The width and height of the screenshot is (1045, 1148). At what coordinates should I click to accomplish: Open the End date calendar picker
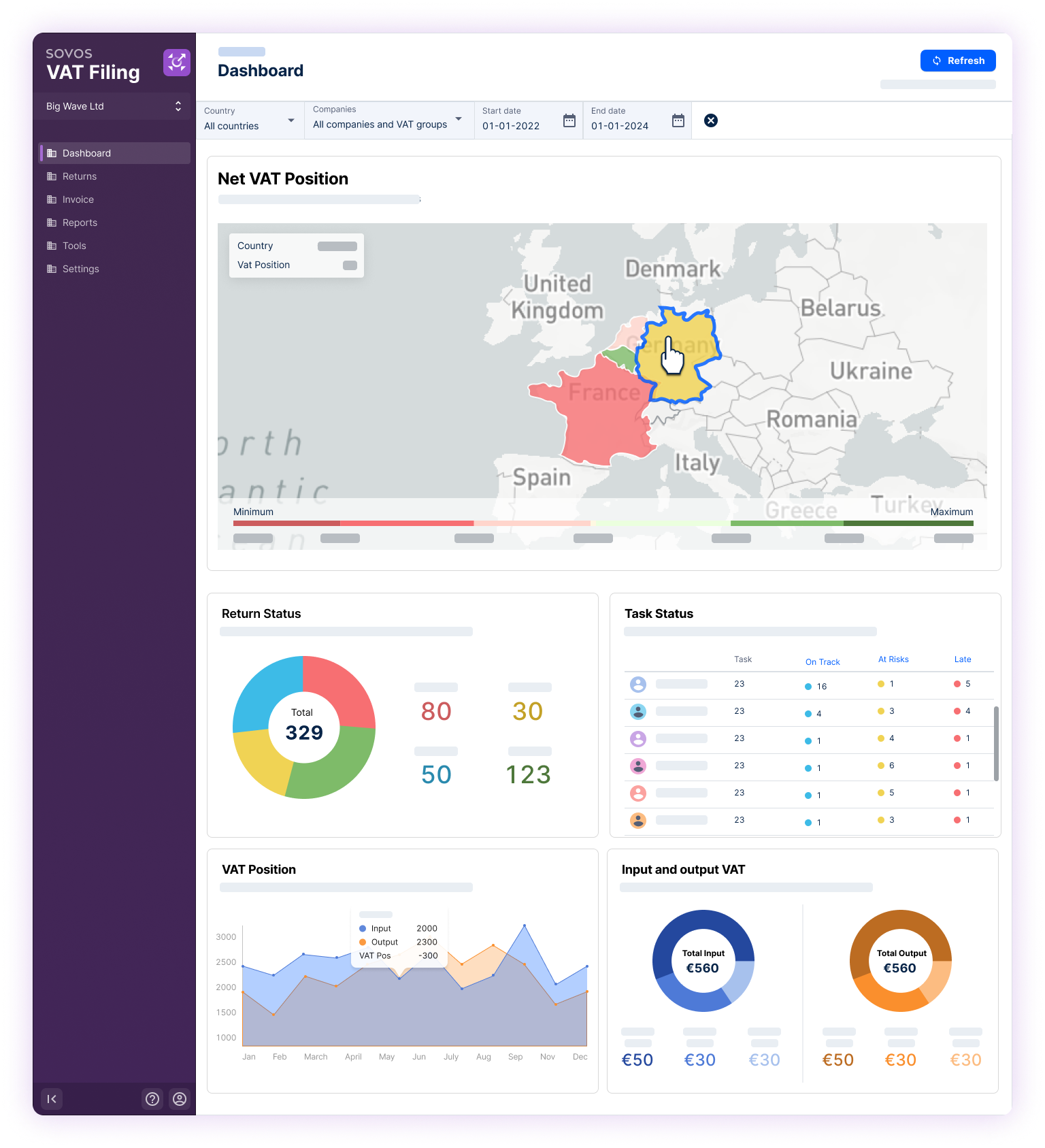coord(678,120)
